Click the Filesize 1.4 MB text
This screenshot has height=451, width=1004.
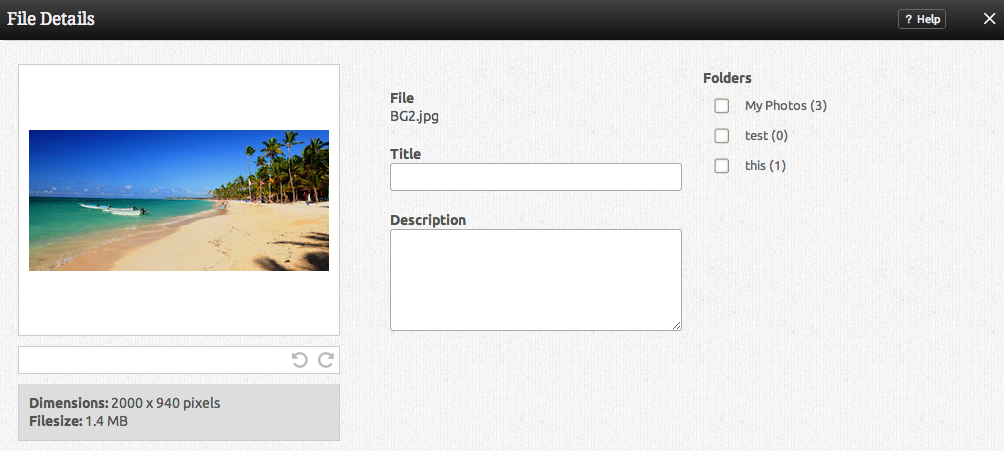79,421
